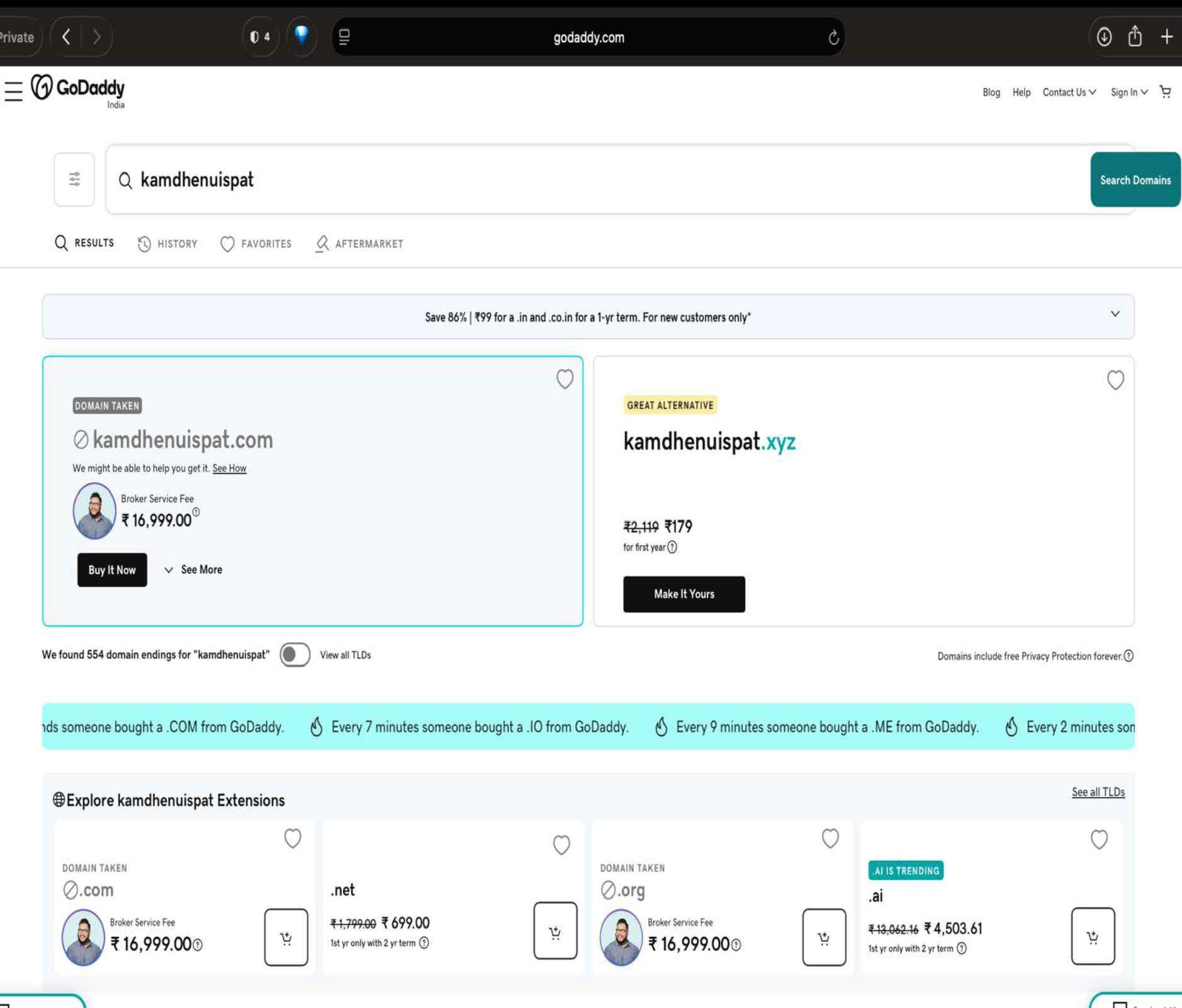Favorite the .ai extension card
This screenshot has height=1008, width=1182.
point(1099,839)
